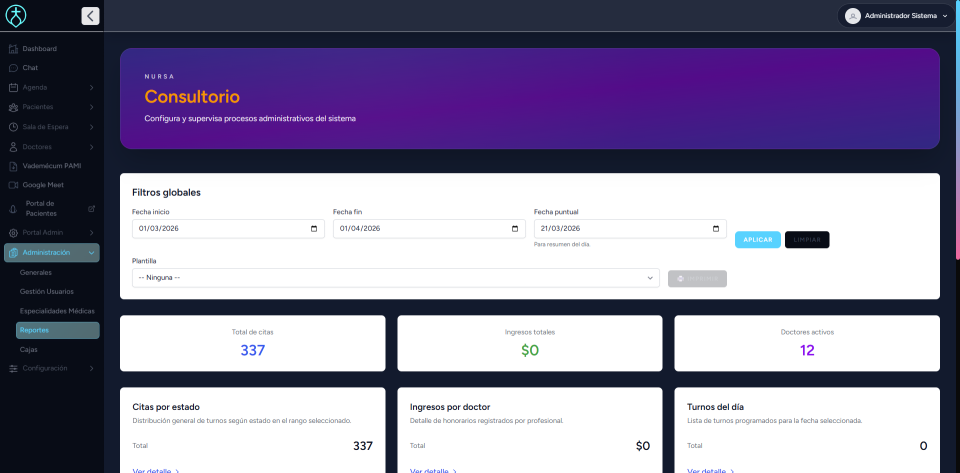960x473 pixels.
Task: Collapse the Administración menu section
Action: tap(91, 253)
